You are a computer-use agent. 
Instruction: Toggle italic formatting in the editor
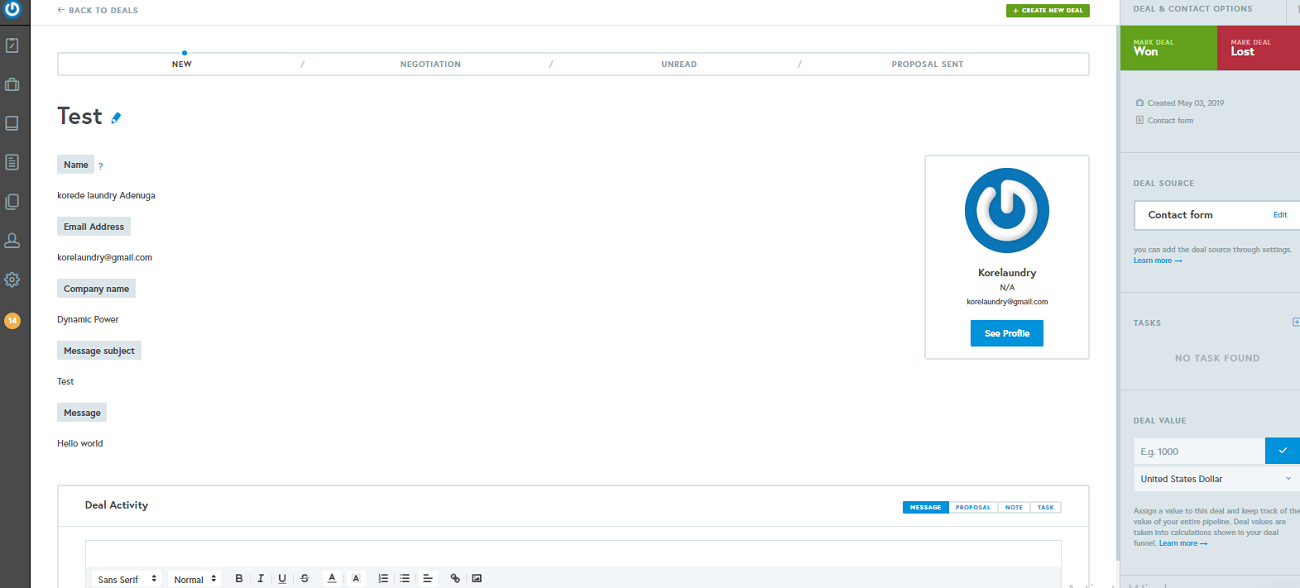click(260, 578)
